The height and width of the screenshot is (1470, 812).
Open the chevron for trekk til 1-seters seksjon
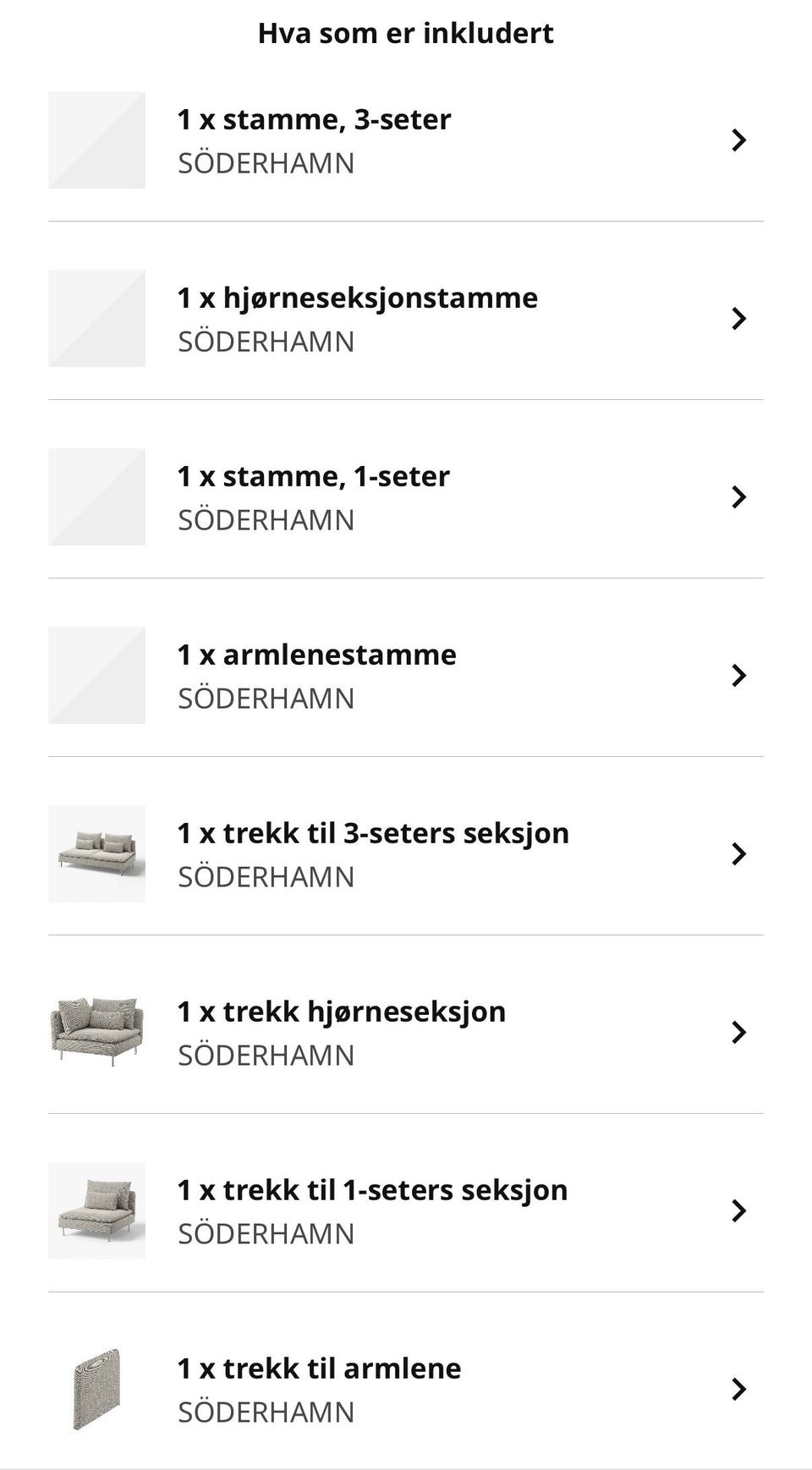point(738,1211)
